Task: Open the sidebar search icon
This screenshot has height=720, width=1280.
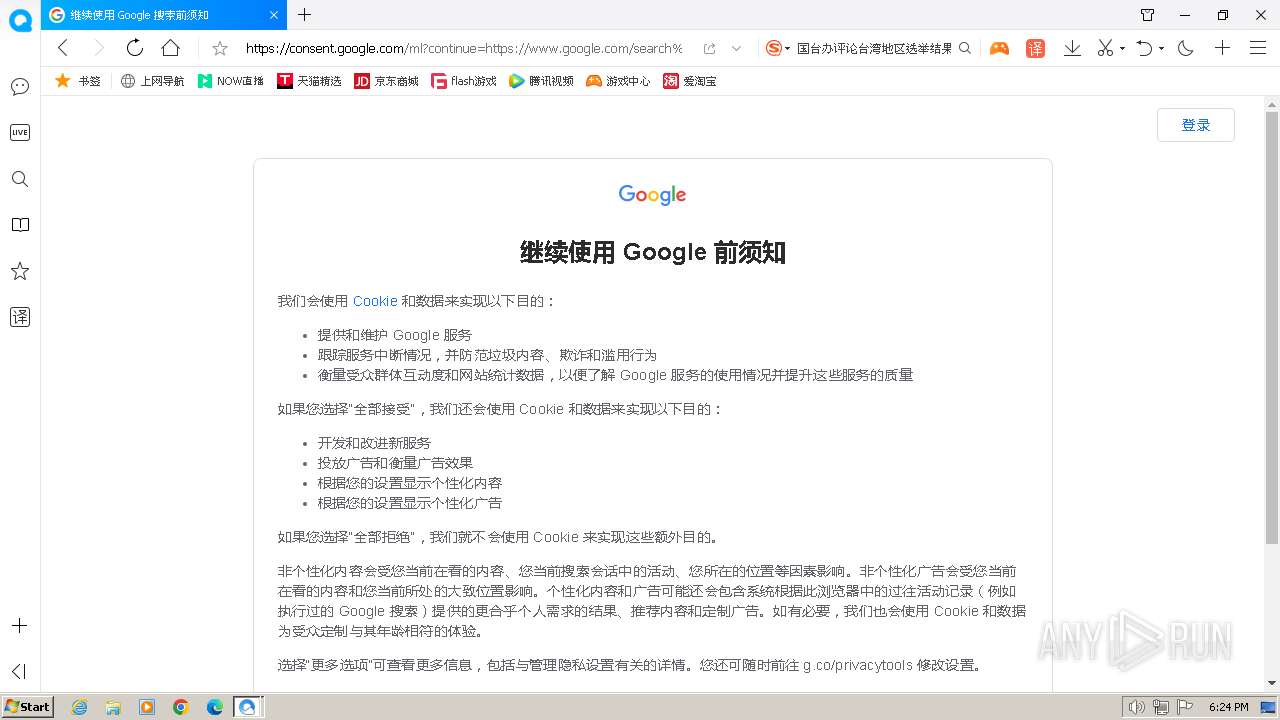Action: [x=19, y=179]
